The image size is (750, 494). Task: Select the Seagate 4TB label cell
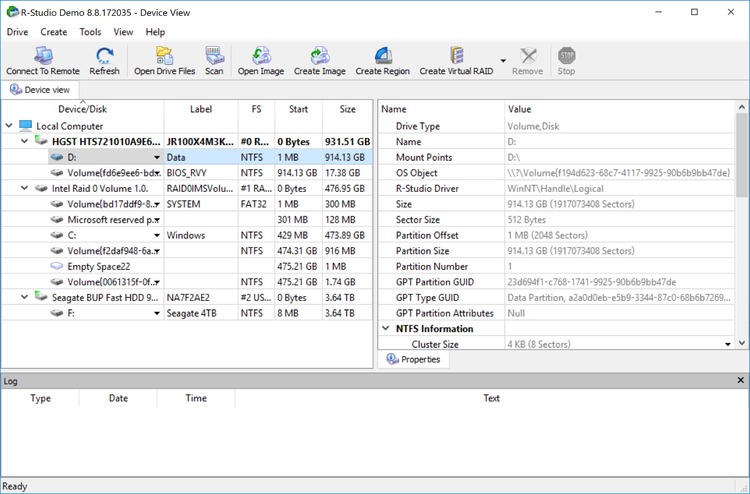[x=201, y=313]
